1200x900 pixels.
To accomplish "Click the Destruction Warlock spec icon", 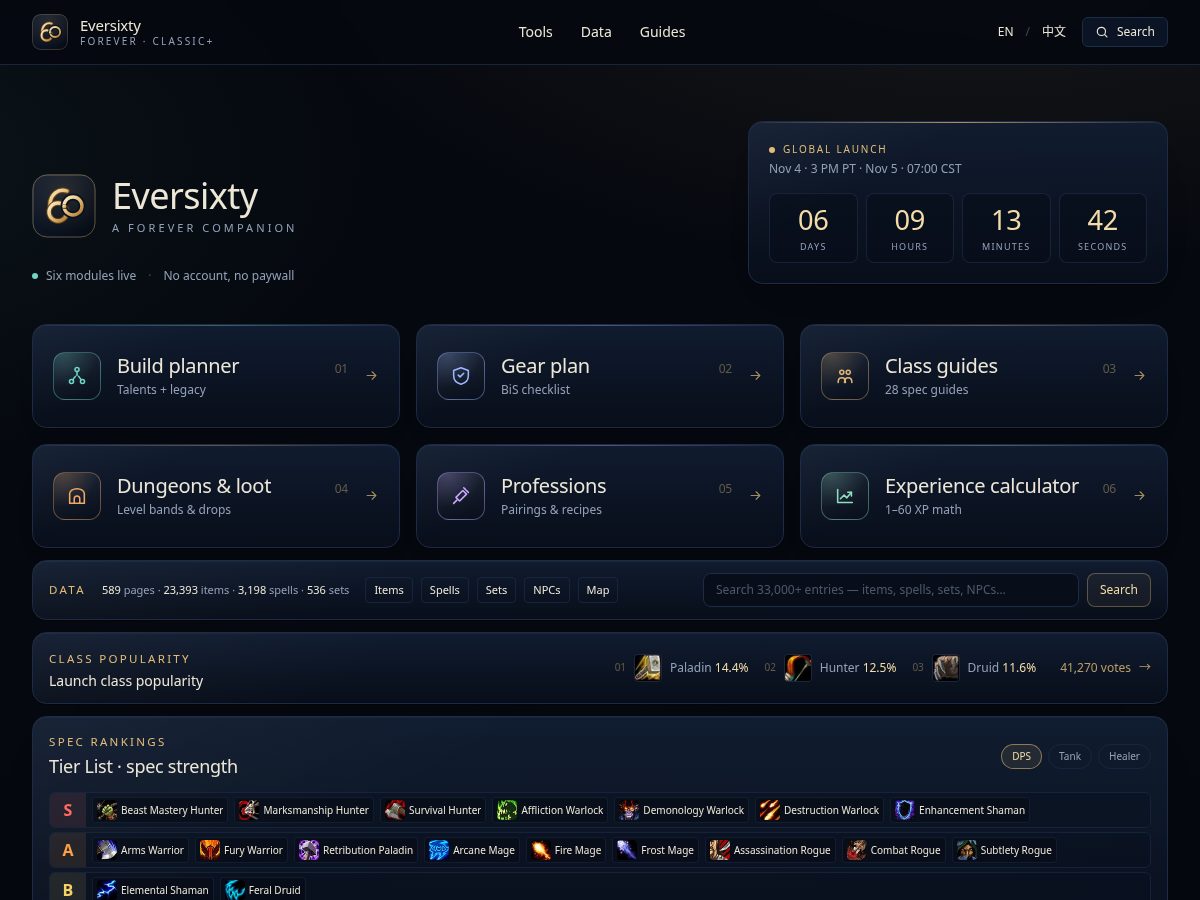I will pos(770,810).
